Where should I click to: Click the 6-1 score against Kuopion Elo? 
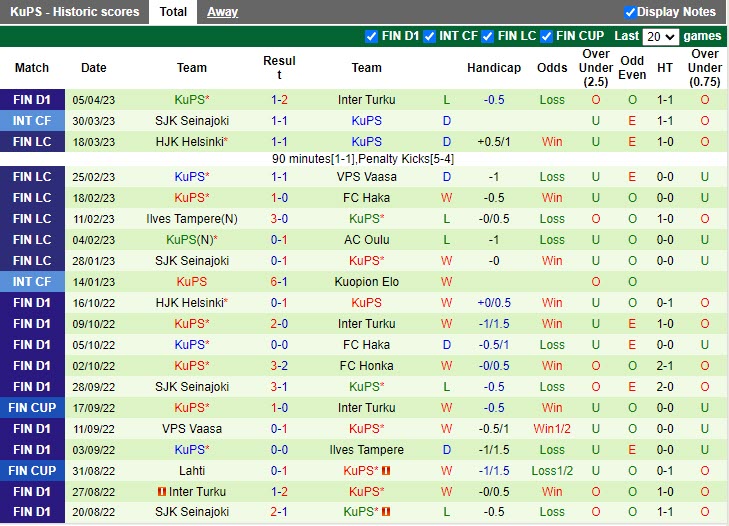[279, 282]
